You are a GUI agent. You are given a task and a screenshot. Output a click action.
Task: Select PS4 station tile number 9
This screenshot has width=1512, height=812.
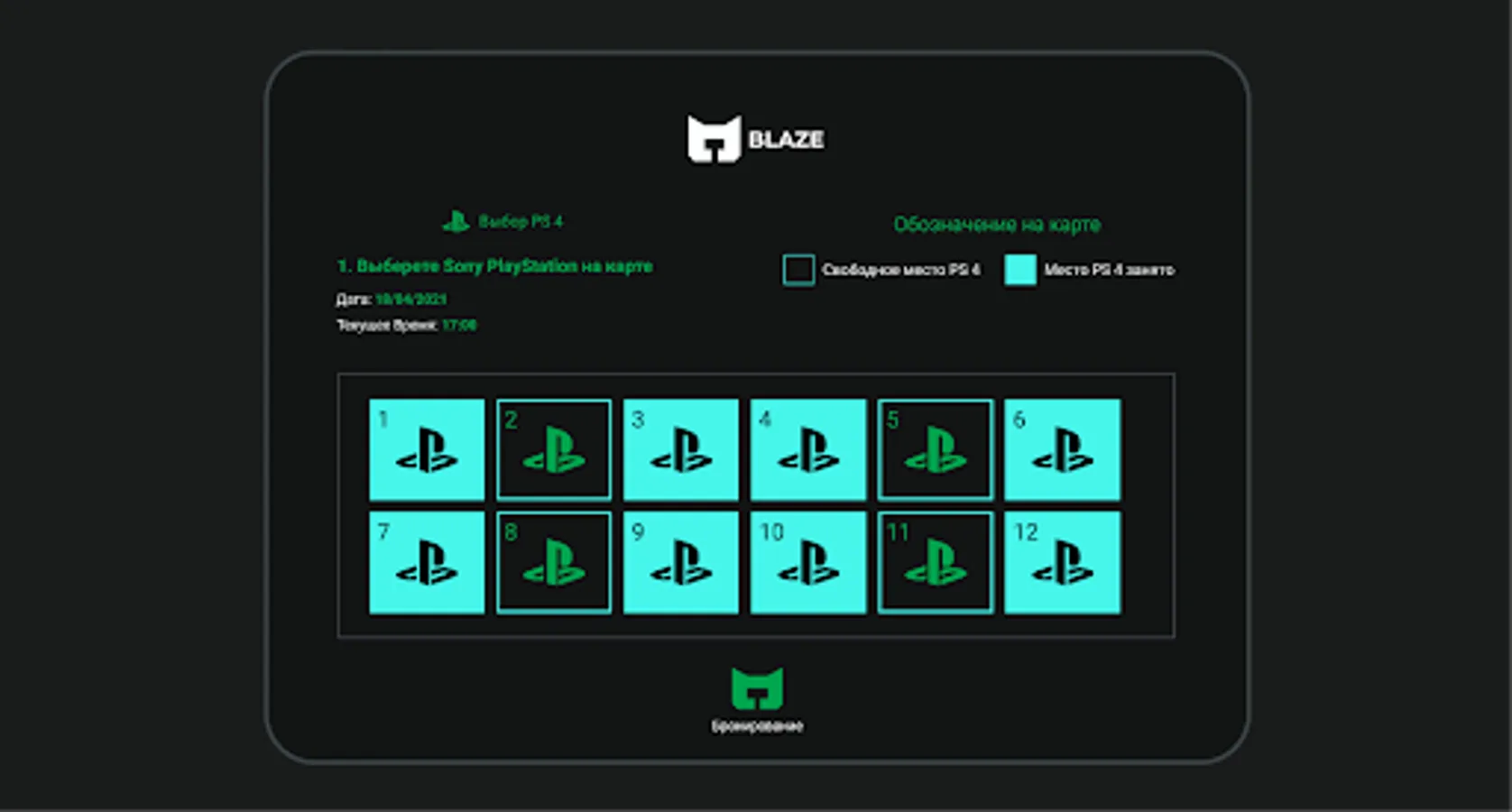point(681,563)
